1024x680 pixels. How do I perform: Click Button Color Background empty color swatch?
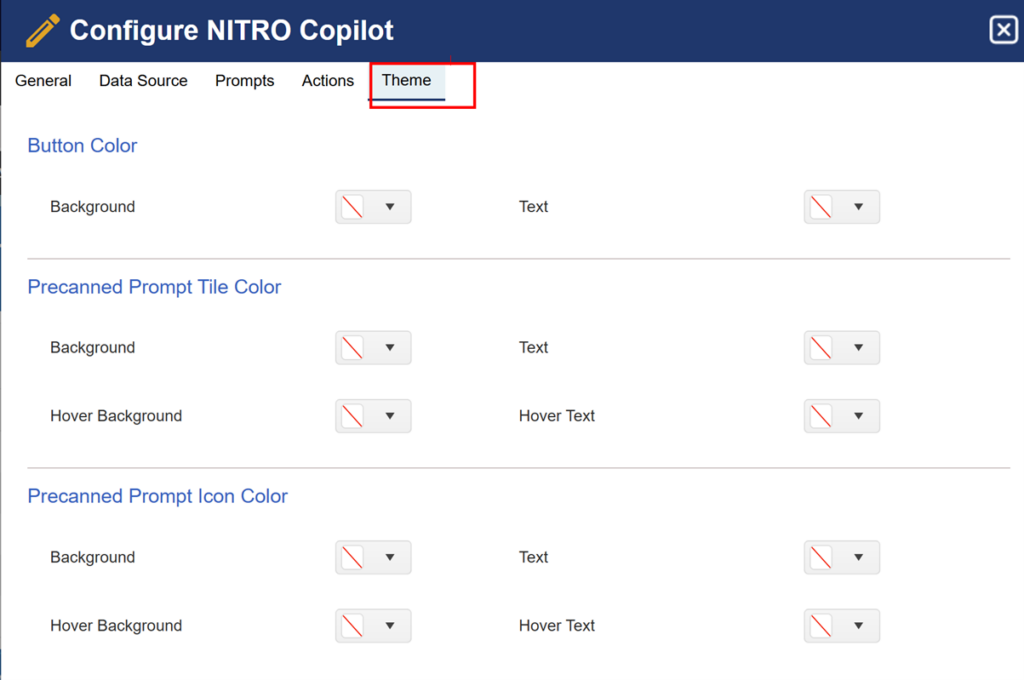point(353,207)
